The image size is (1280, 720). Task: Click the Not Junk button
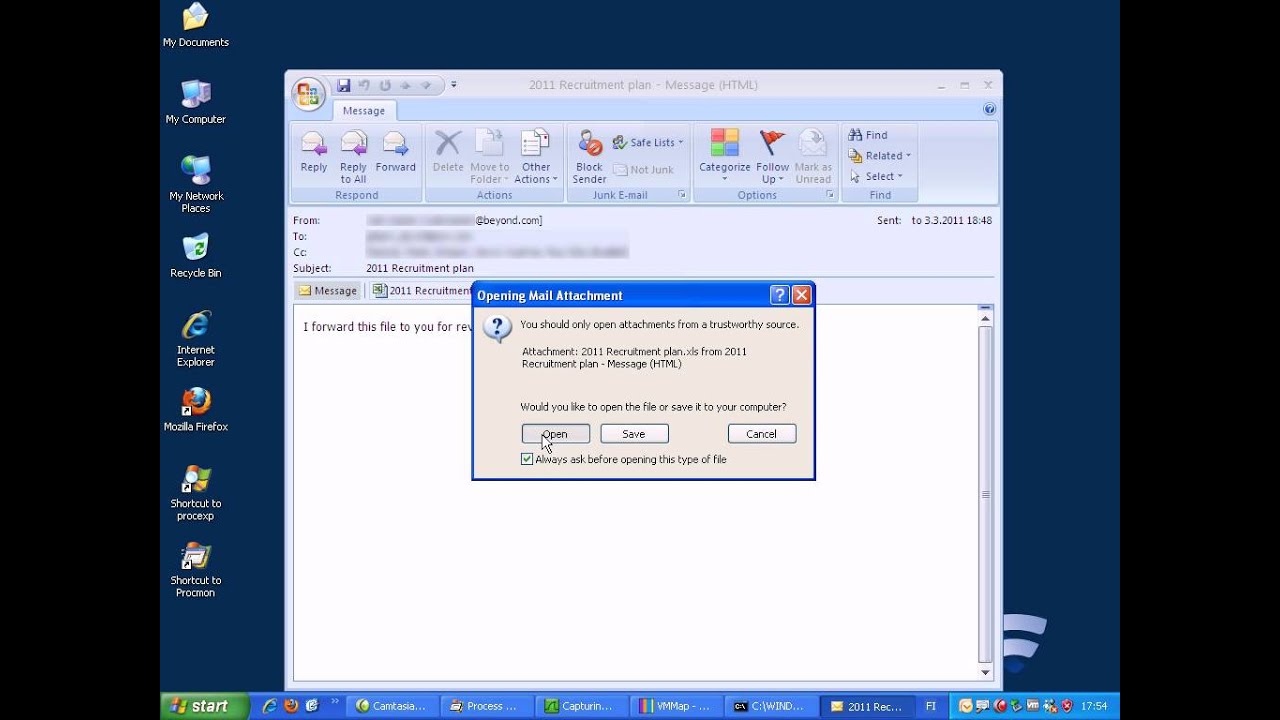pyautogui.click(x=644, y=170)
